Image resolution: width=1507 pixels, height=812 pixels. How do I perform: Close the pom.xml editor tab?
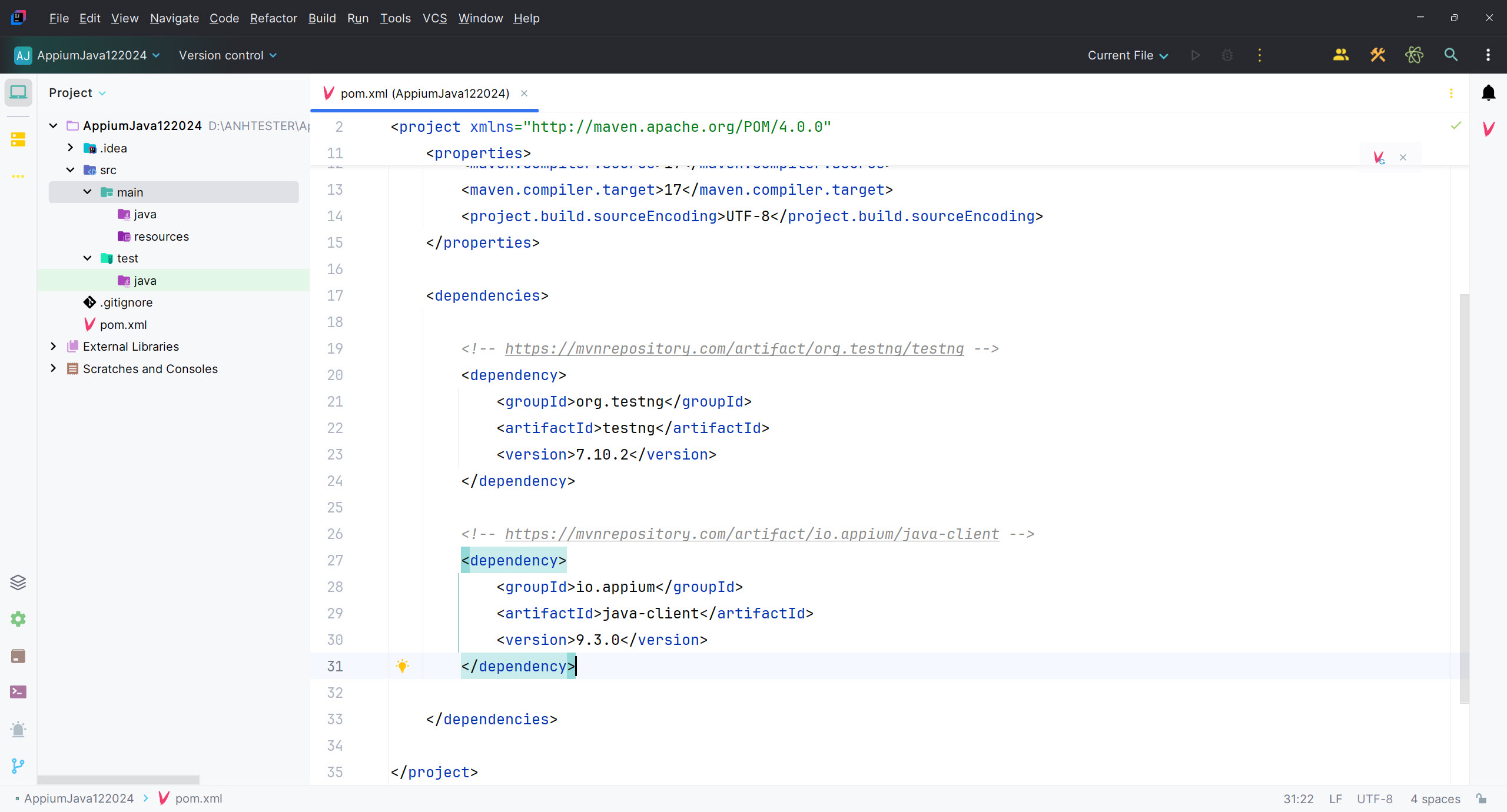[524, 93]
